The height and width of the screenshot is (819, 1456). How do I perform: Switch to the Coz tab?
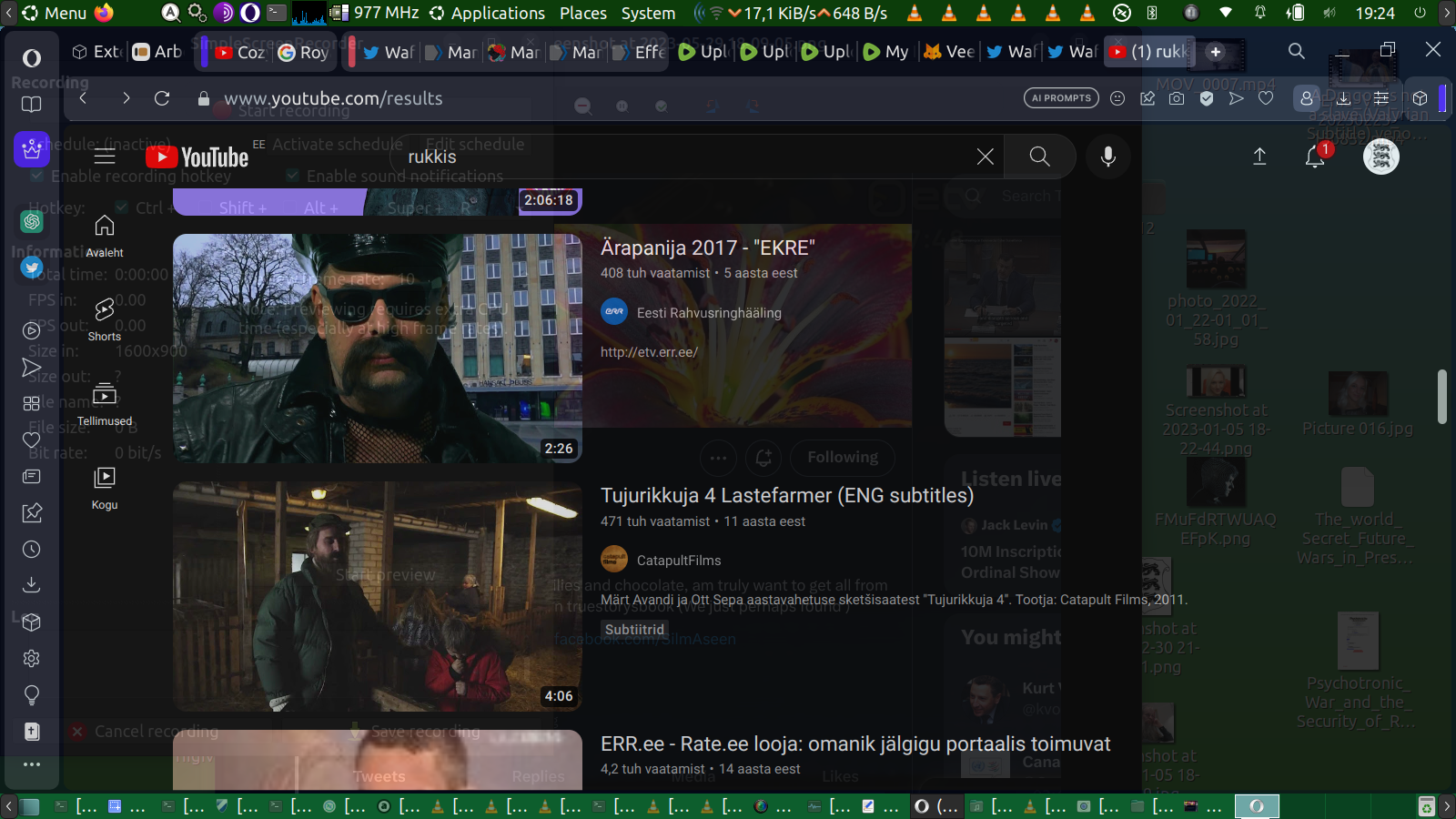point(240,52)
